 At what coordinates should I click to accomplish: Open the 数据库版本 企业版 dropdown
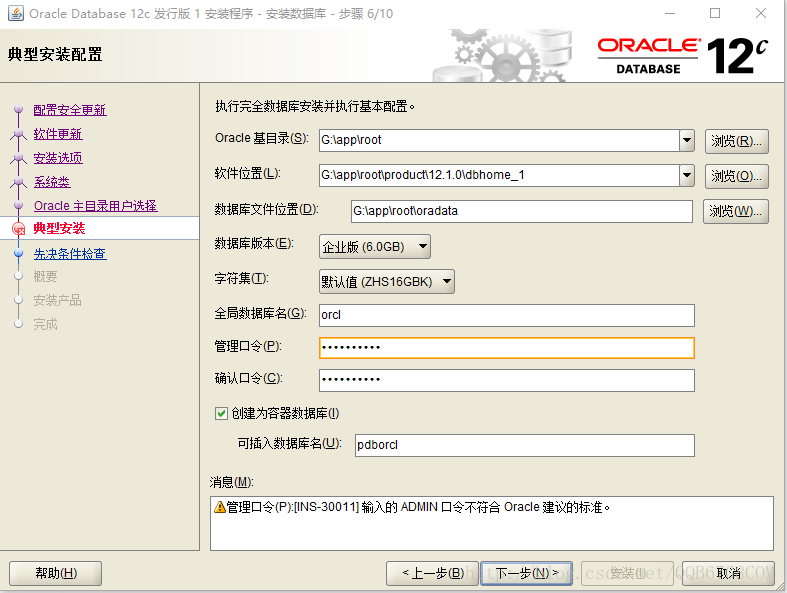point(374,247)
